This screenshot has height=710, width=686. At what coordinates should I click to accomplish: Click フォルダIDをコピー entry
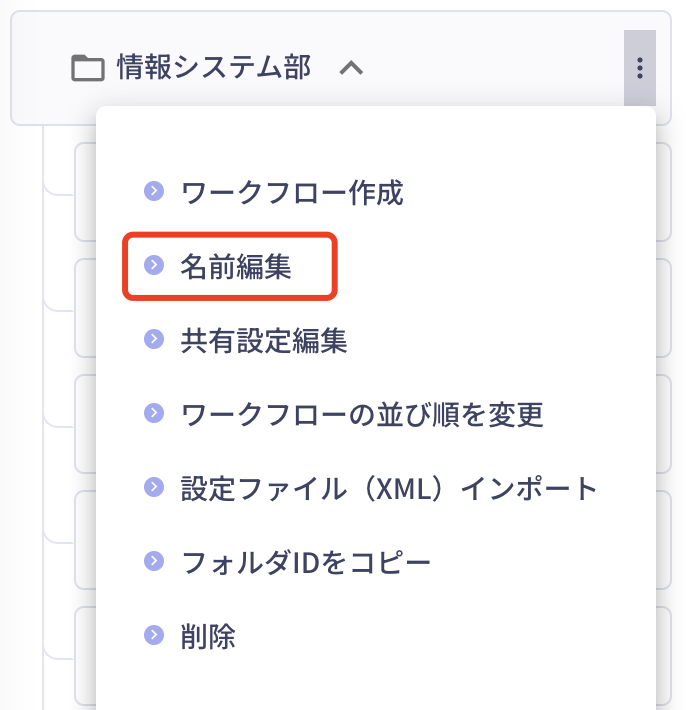pos(306,562)
